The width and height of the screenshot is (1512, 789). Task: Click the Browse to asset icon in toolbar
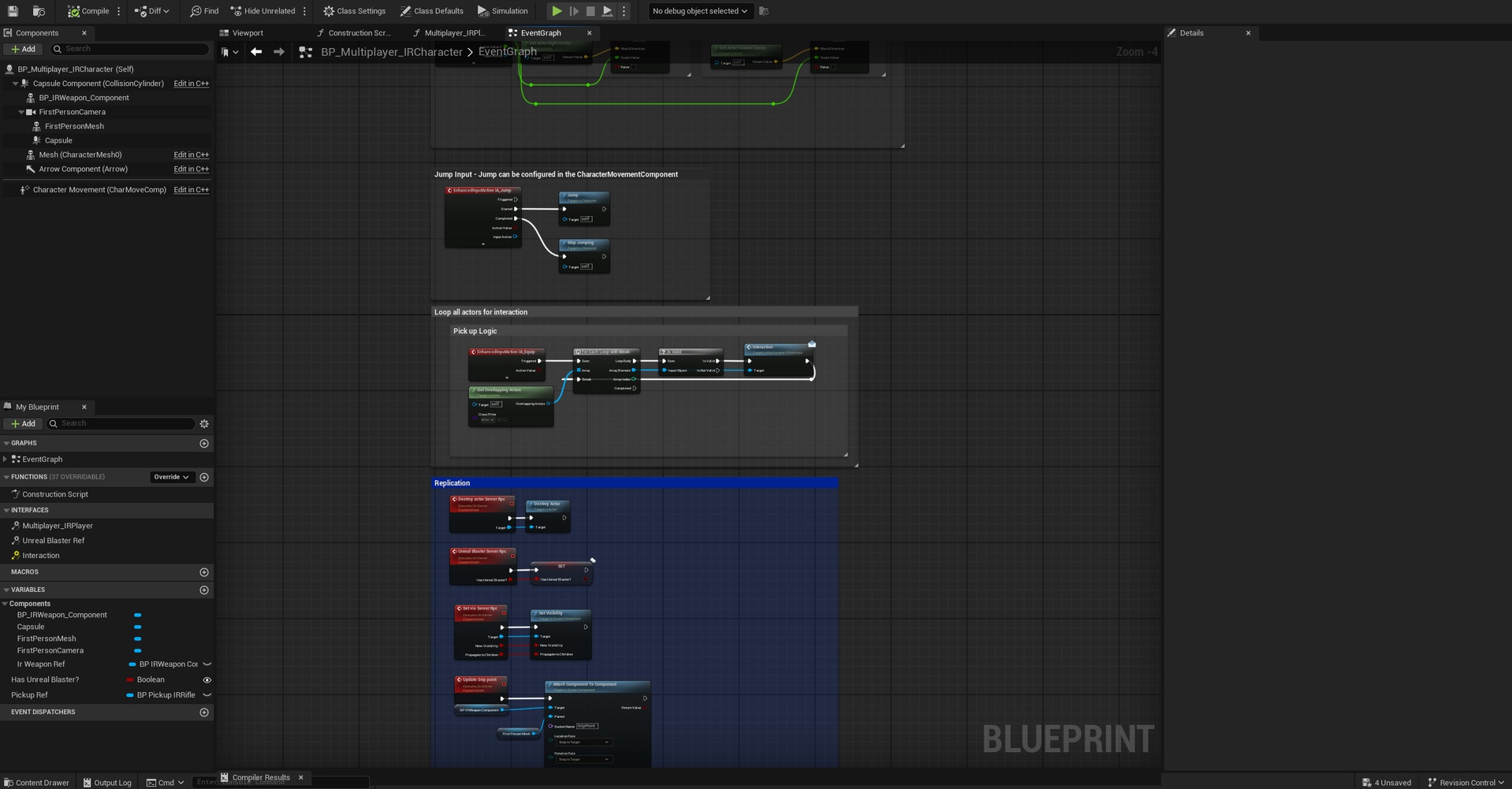pyautogui.click(x=39, y=11)
